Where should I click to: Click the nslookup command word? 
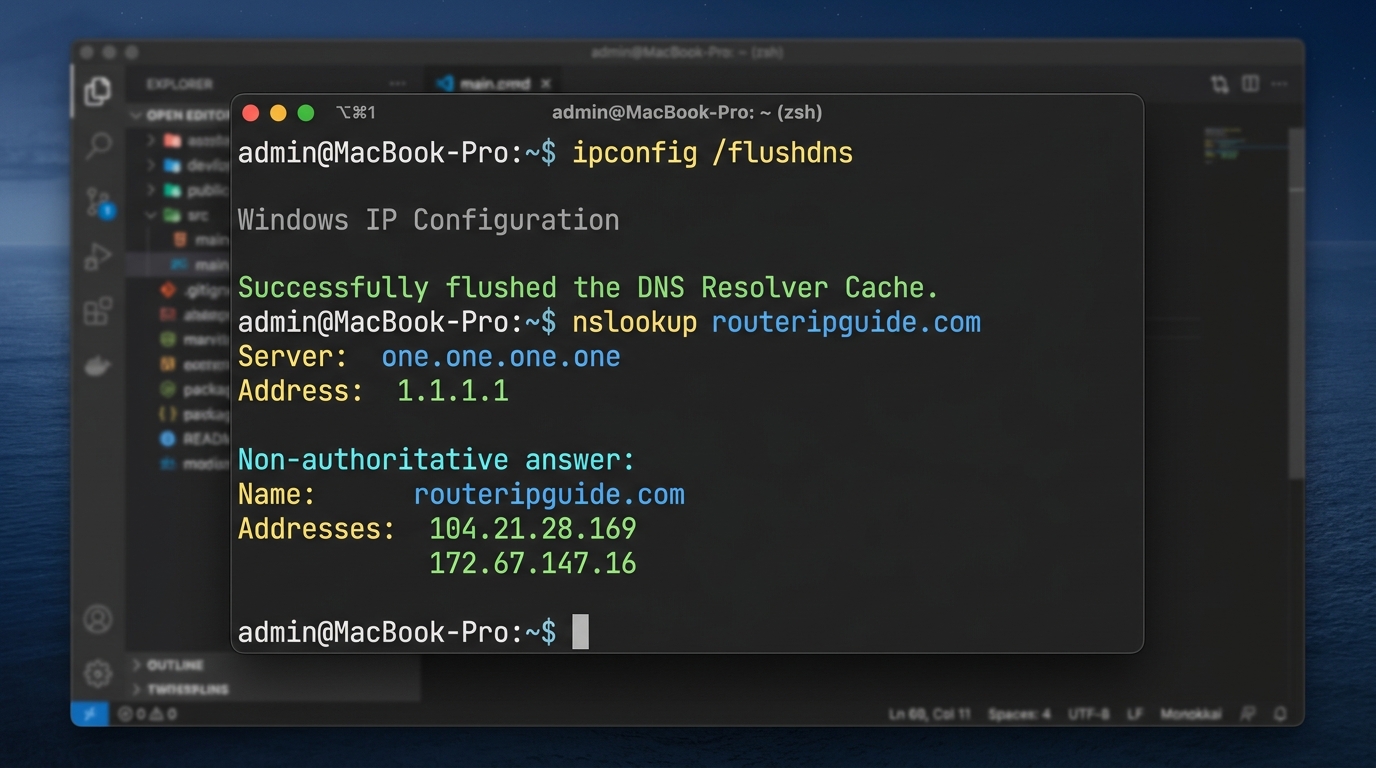point(634,322)
